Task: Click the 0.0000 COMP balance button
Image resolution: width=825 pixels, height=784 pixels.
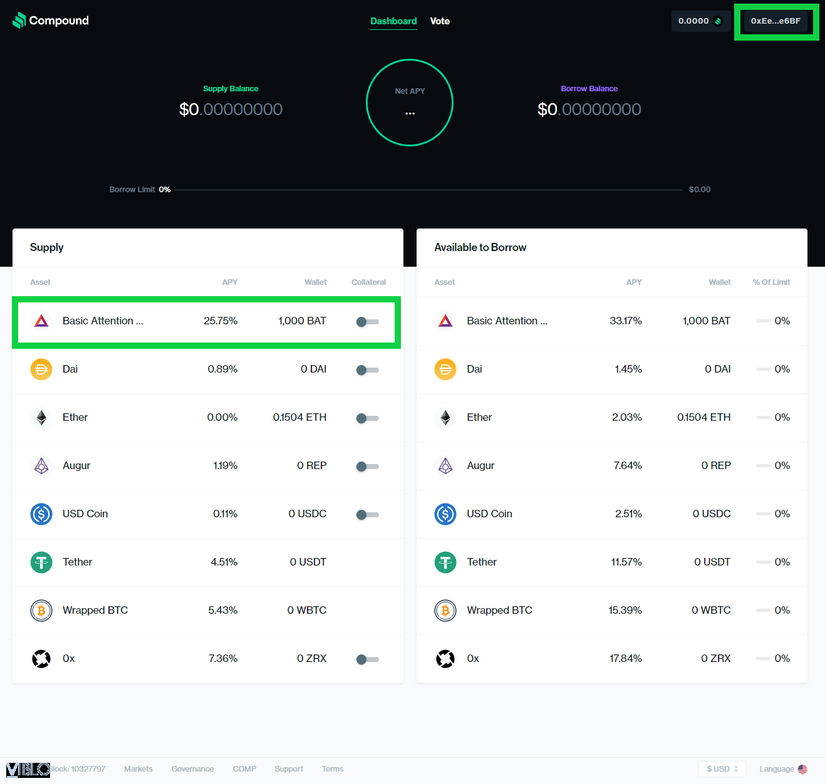Action: tap(700, 21)
